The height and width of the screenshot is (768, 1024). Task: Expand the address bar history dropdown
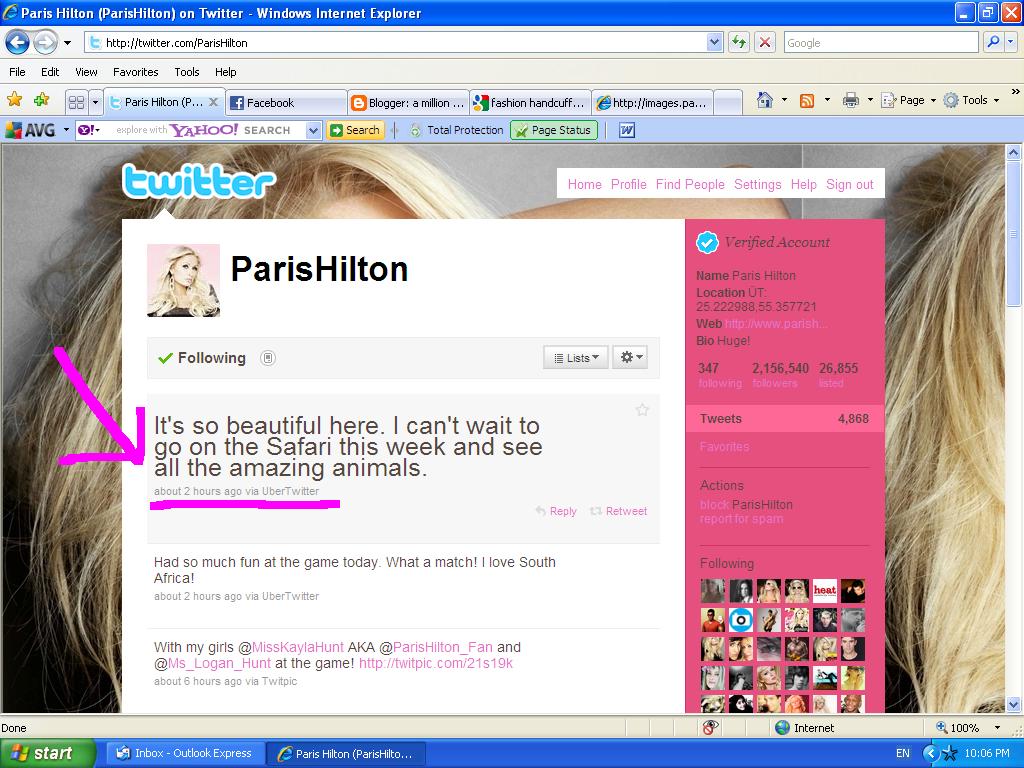click(714, 42)
